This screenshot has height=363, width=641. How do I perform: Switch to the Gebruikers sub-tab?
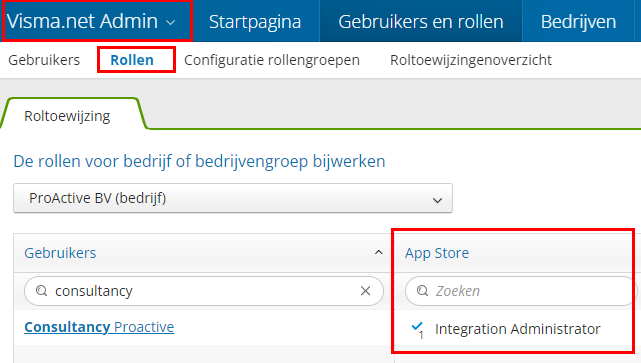click(x=44, y=60)
